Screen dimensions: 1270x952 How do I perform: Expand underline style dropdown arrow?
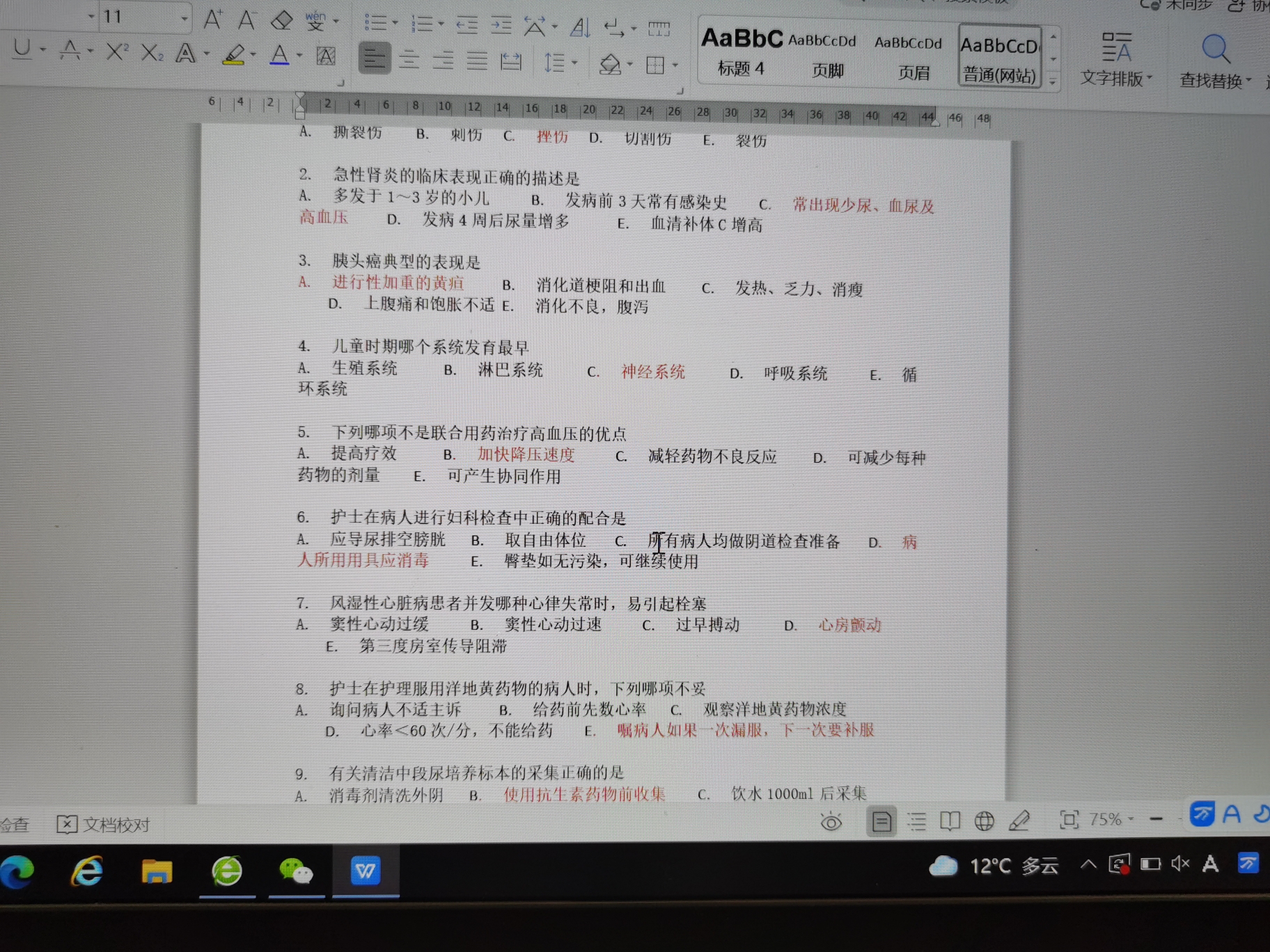coord(43,49)
